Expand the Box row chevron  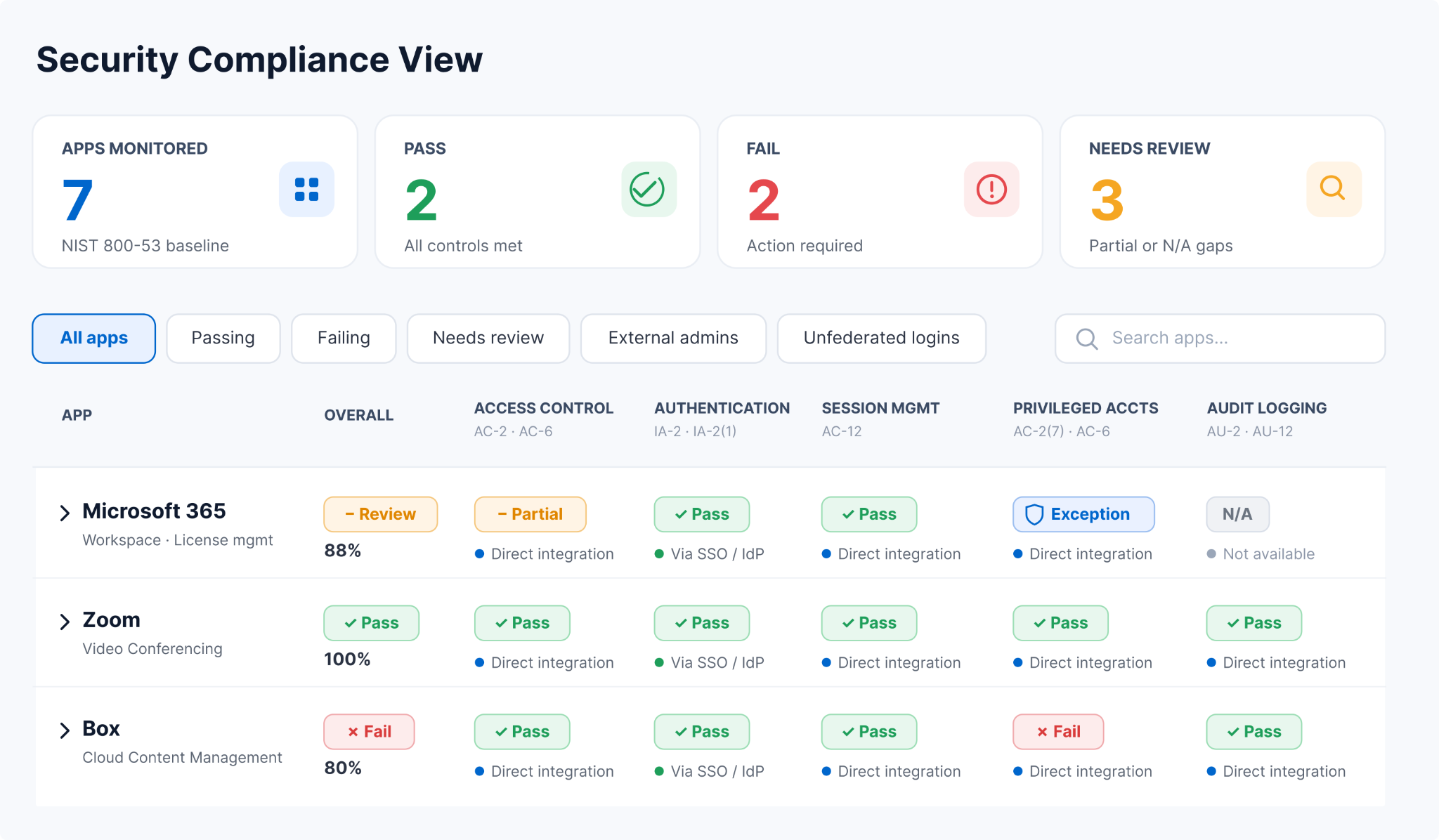coord(65,730)
